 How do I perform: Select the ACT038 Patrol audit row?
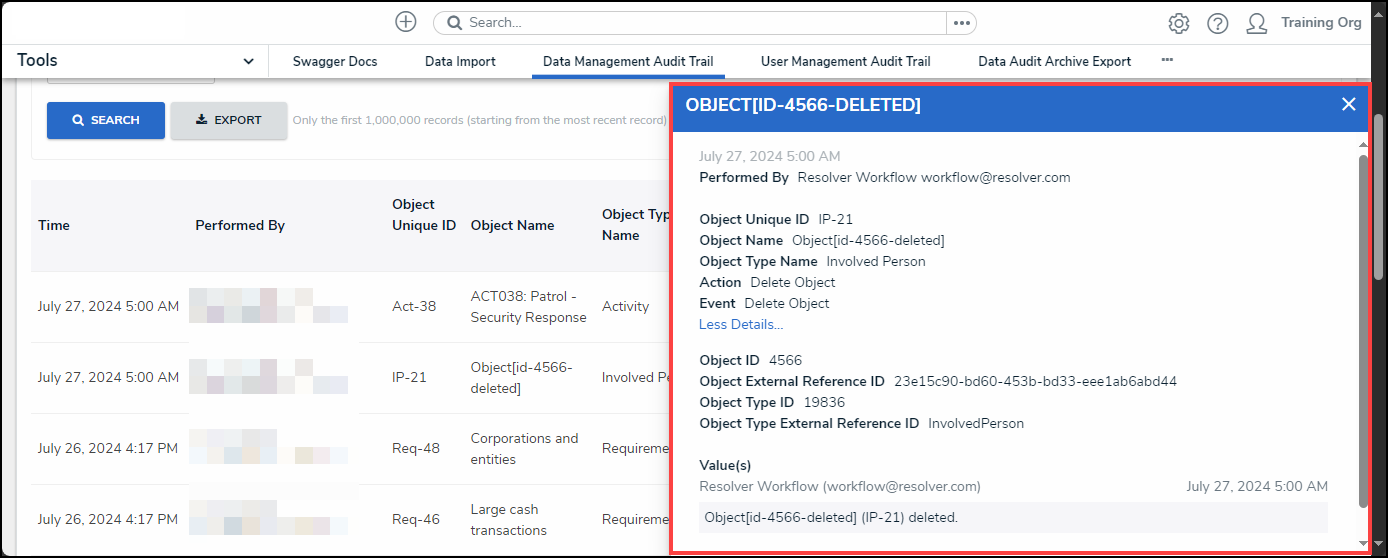(350, 307)
